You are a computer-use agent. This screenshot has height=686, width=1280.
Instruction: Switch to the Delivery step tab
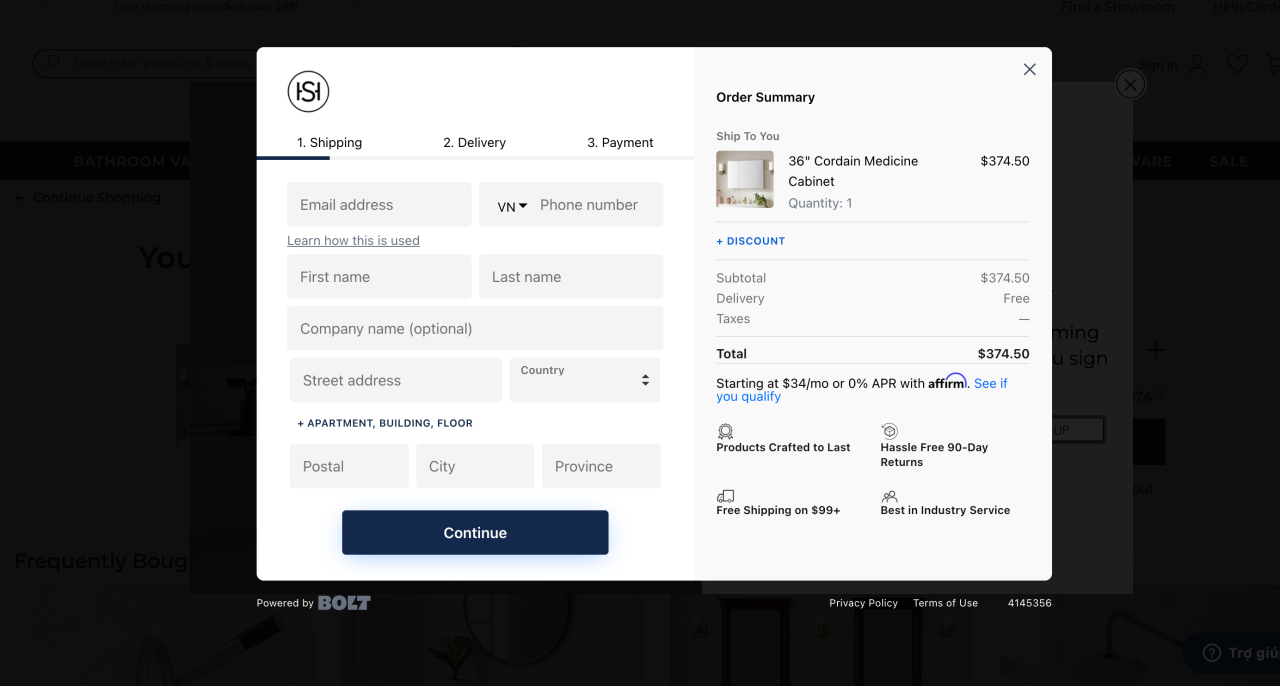point(474,142)
